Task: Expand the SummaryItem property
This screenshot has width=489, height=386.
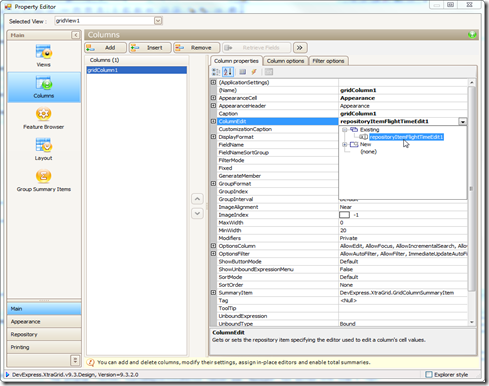Action: (x=213, y=292)
